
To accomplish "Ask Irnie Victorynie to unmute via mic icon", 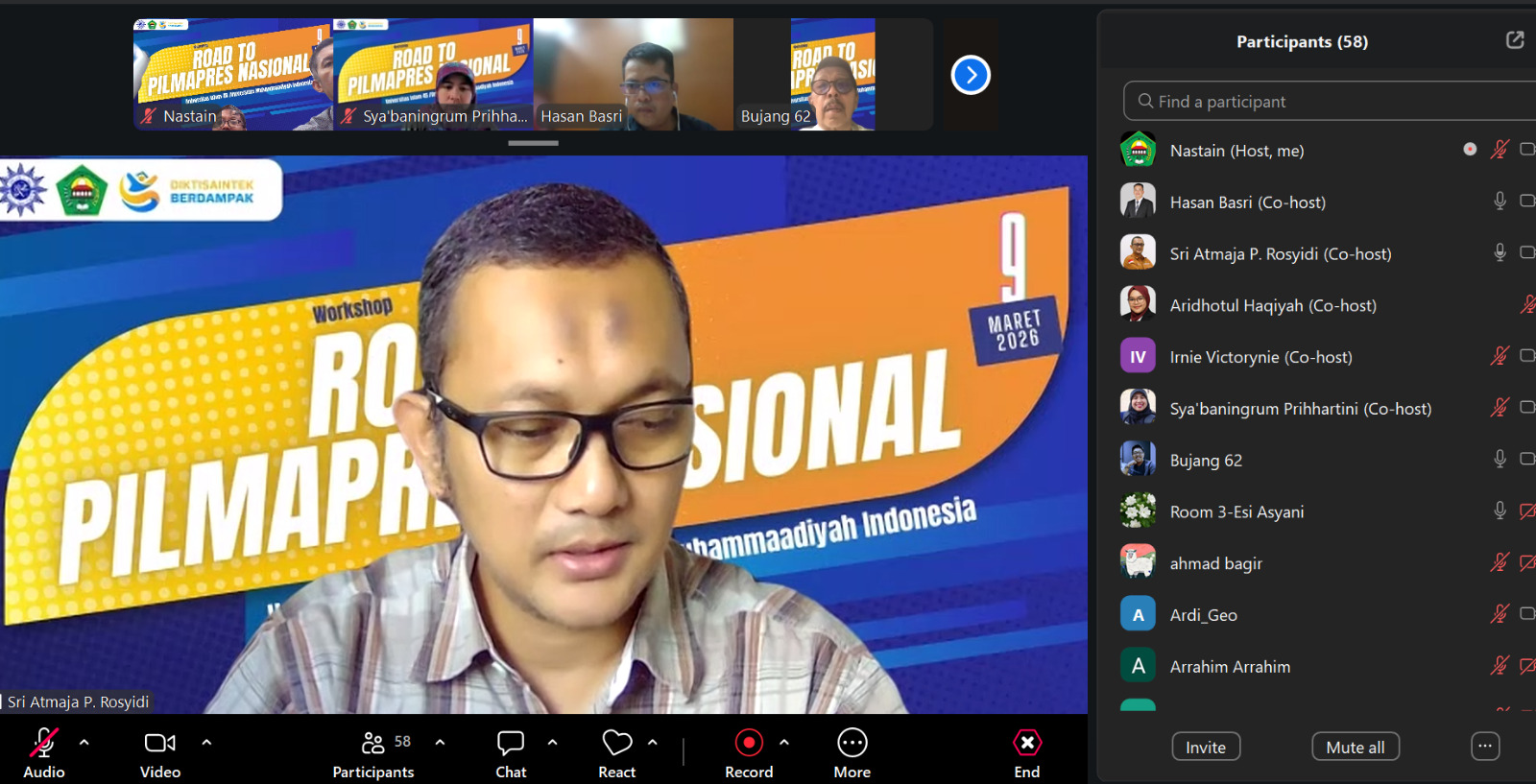I will click(x=1500, y=356).
